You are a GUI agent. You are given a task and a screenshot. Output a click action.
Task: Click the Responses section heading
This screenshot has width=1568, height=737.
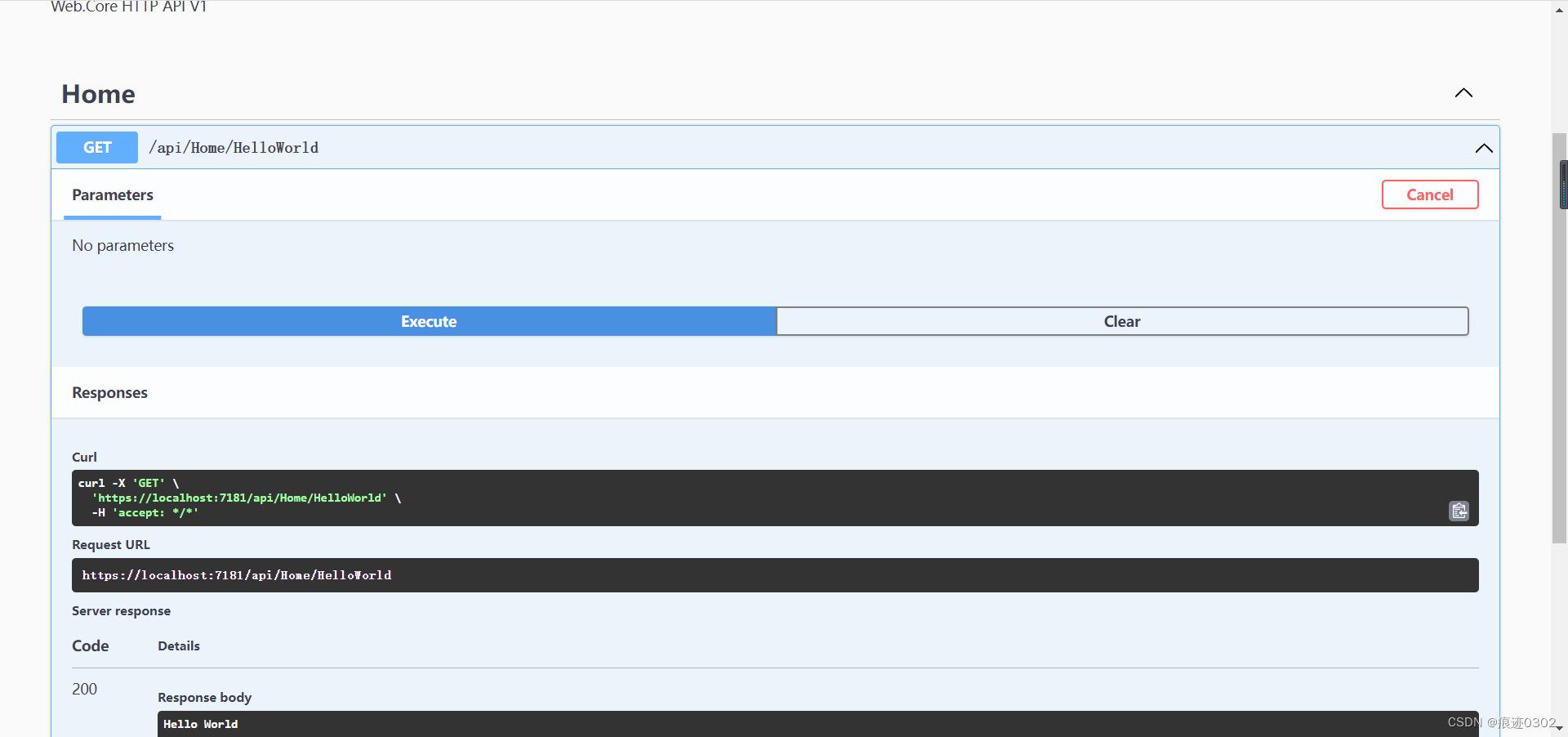(x=109, y=392)
